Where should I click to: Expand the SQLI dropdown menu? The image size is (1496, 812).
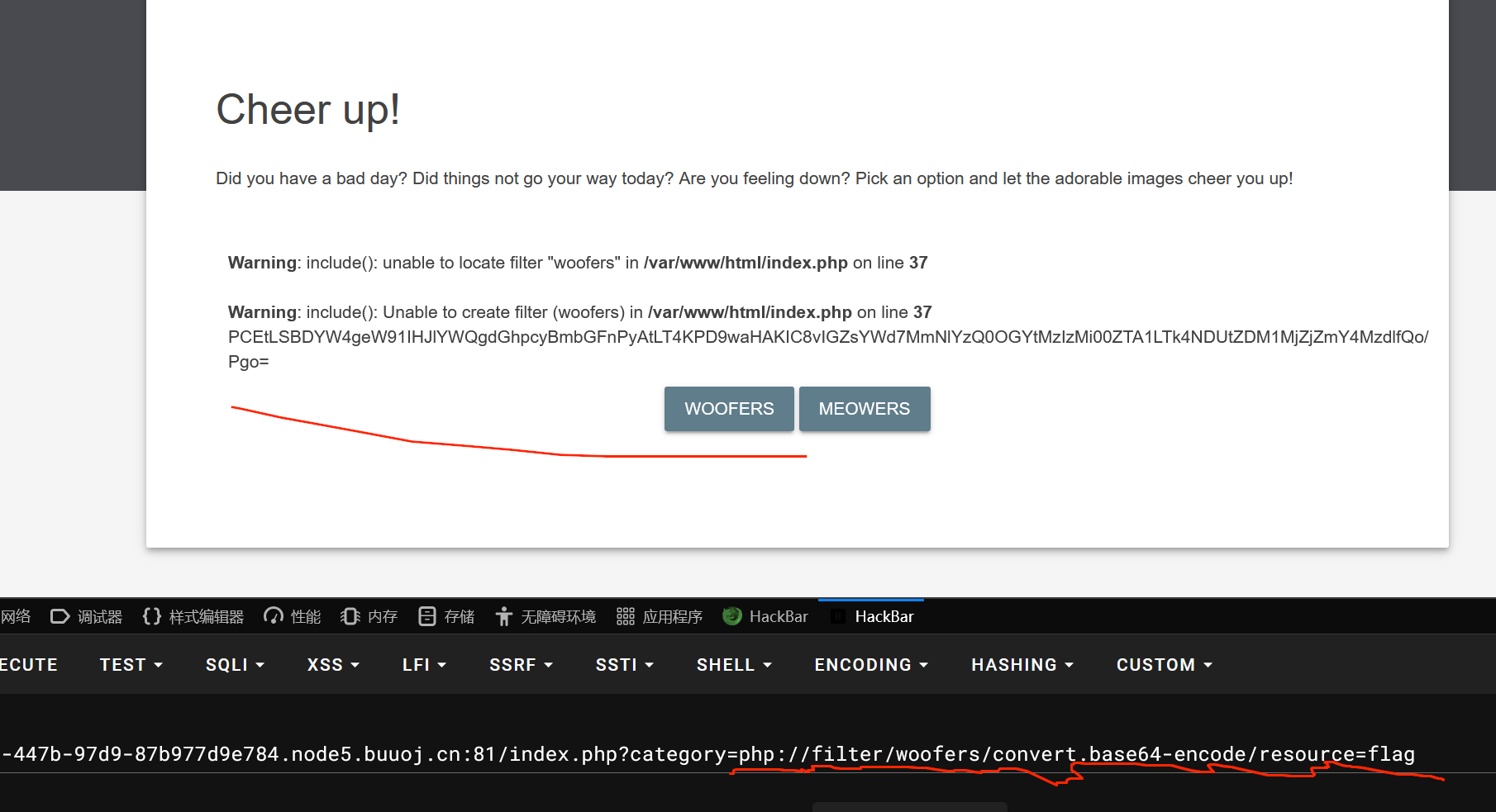pyautogui.click(x=235, y=665)
